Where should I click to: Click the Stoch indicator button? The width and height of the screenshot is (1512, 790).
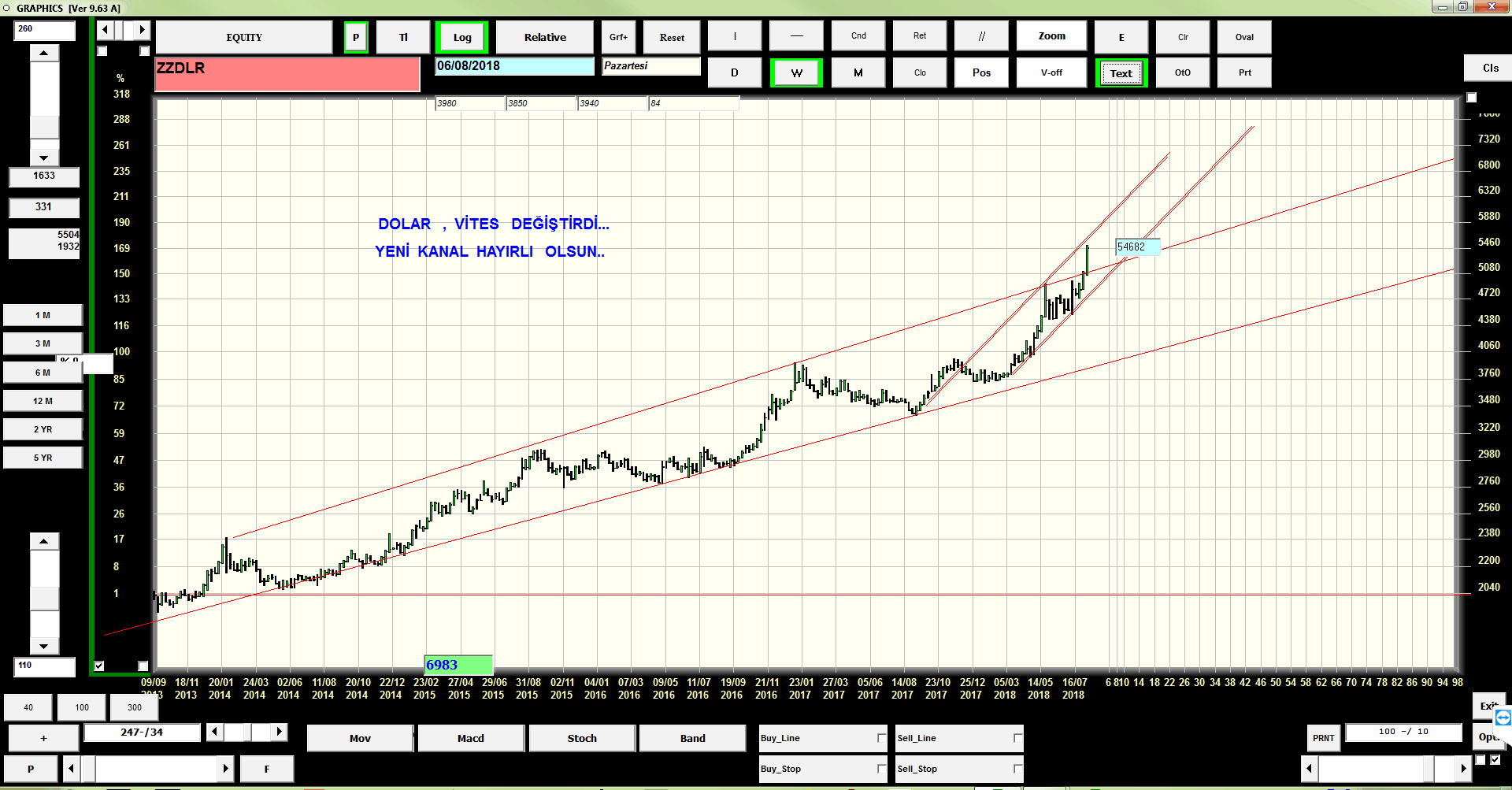(x=582, y=738)
